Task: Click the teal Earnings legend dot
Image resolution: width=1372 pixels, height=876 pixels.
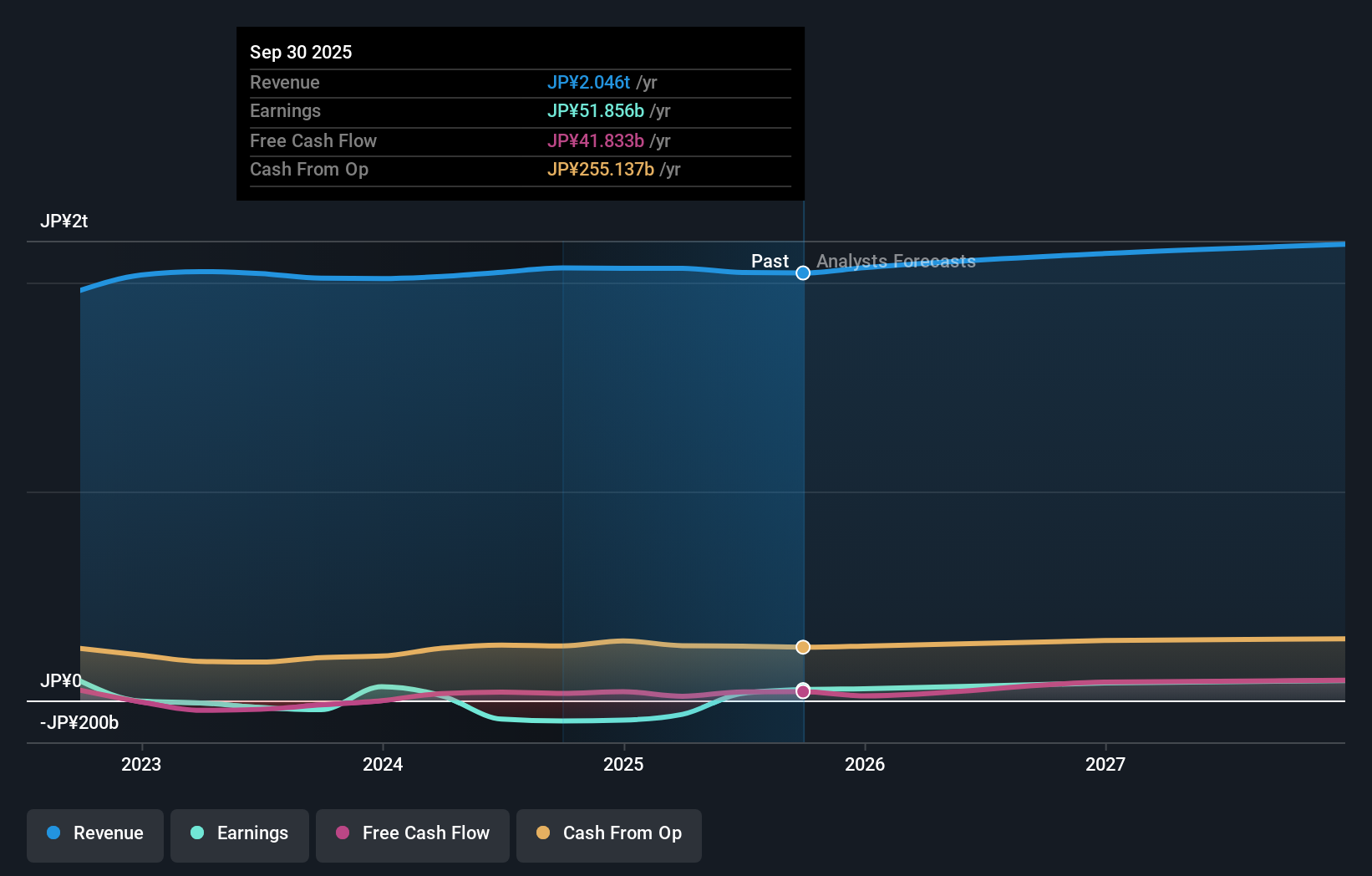Action: point(196,833)
